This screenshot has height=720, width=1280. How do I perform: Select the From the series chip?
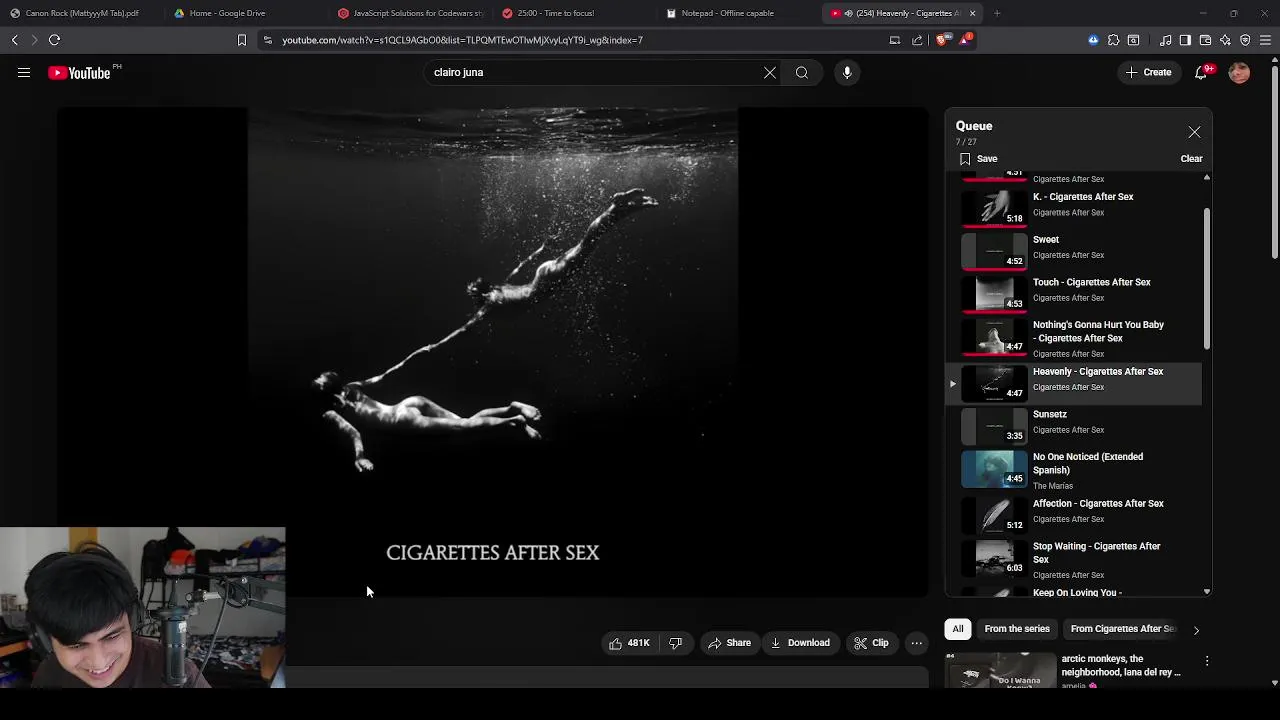coord(1017,629)
